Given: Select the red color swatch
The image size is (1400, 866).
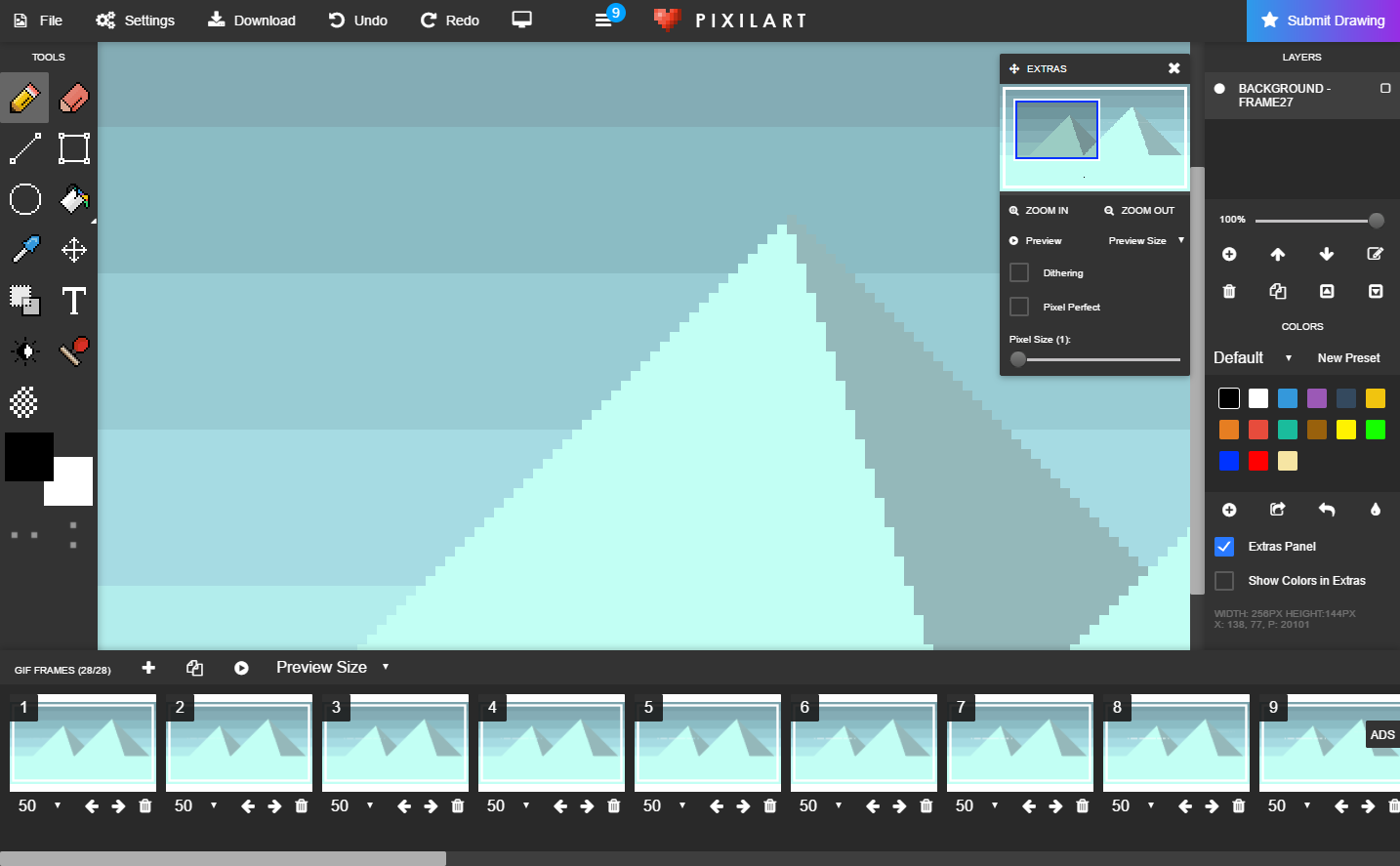Looking at the screenshot, I should [x=1258, y=460].
